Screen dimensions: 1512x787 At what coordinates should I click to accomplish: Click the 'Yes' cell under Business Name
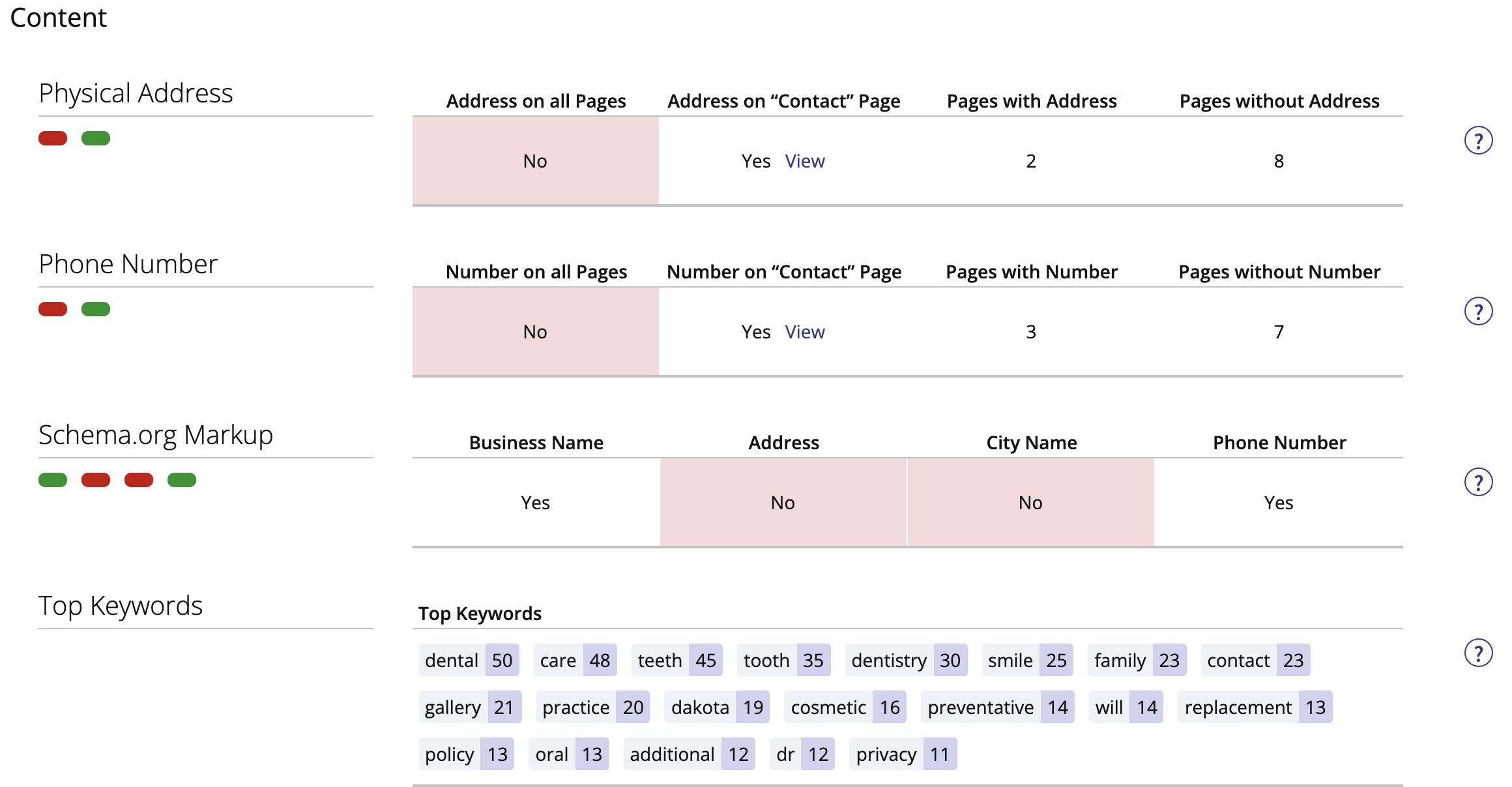536,503
